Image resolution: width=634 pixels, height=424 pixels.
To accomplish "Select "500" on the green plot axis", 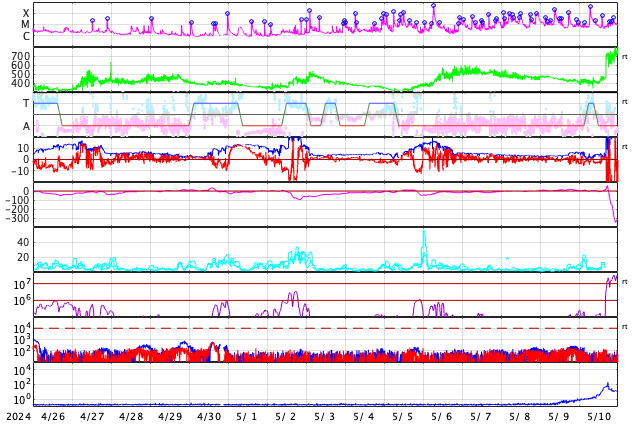I will 21,74.
